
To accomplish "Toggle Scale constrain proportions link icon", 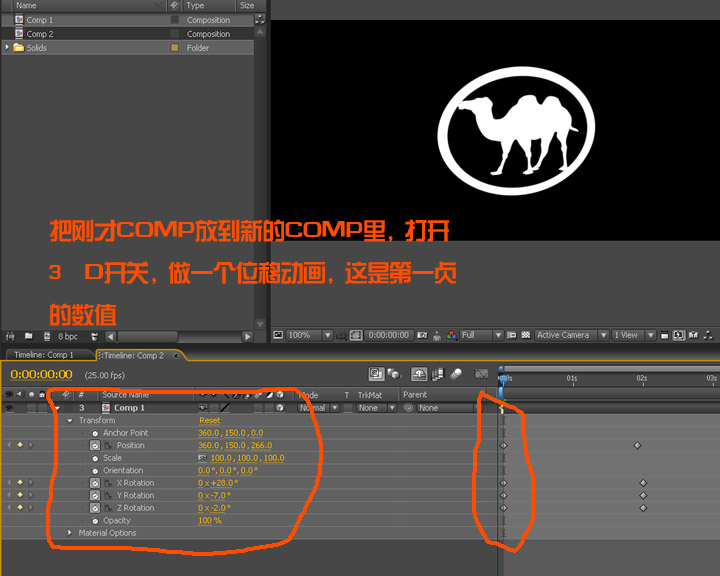I will (x=202, y=457).
